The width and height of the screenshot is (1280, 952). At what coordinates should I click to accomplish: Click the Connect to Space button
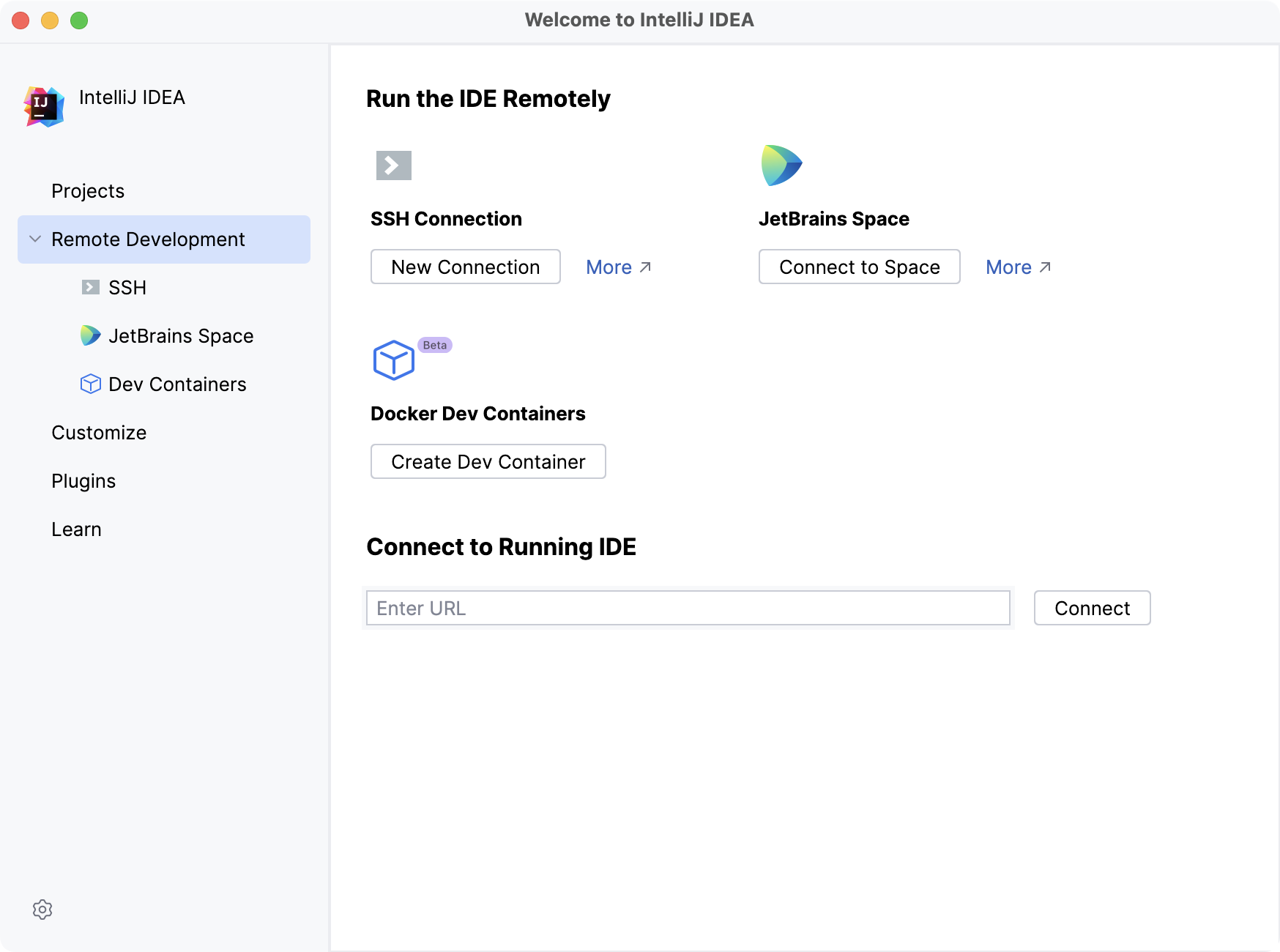coord(860,267)
